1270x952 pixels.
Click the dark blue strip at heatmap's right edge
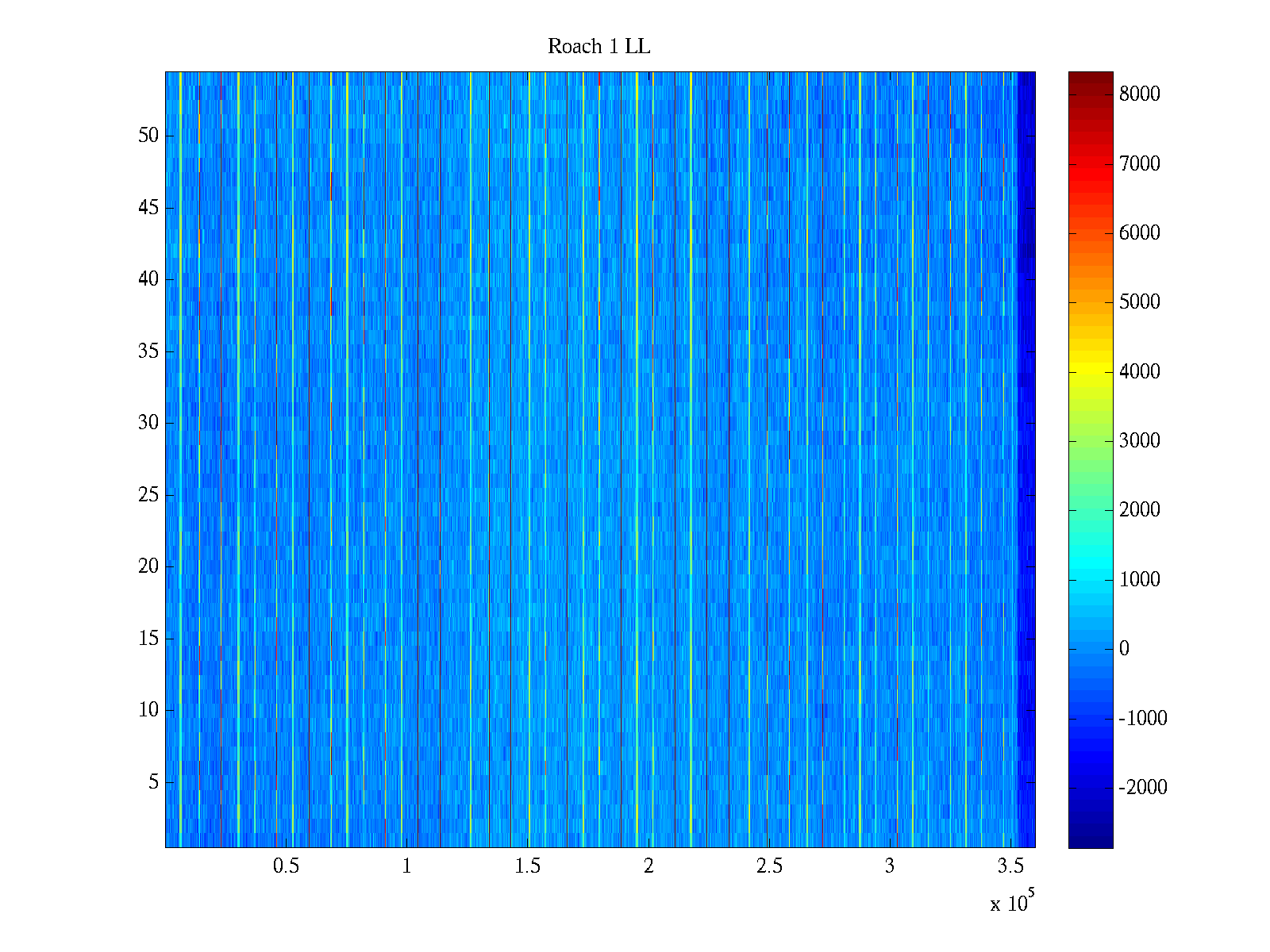1026,460
